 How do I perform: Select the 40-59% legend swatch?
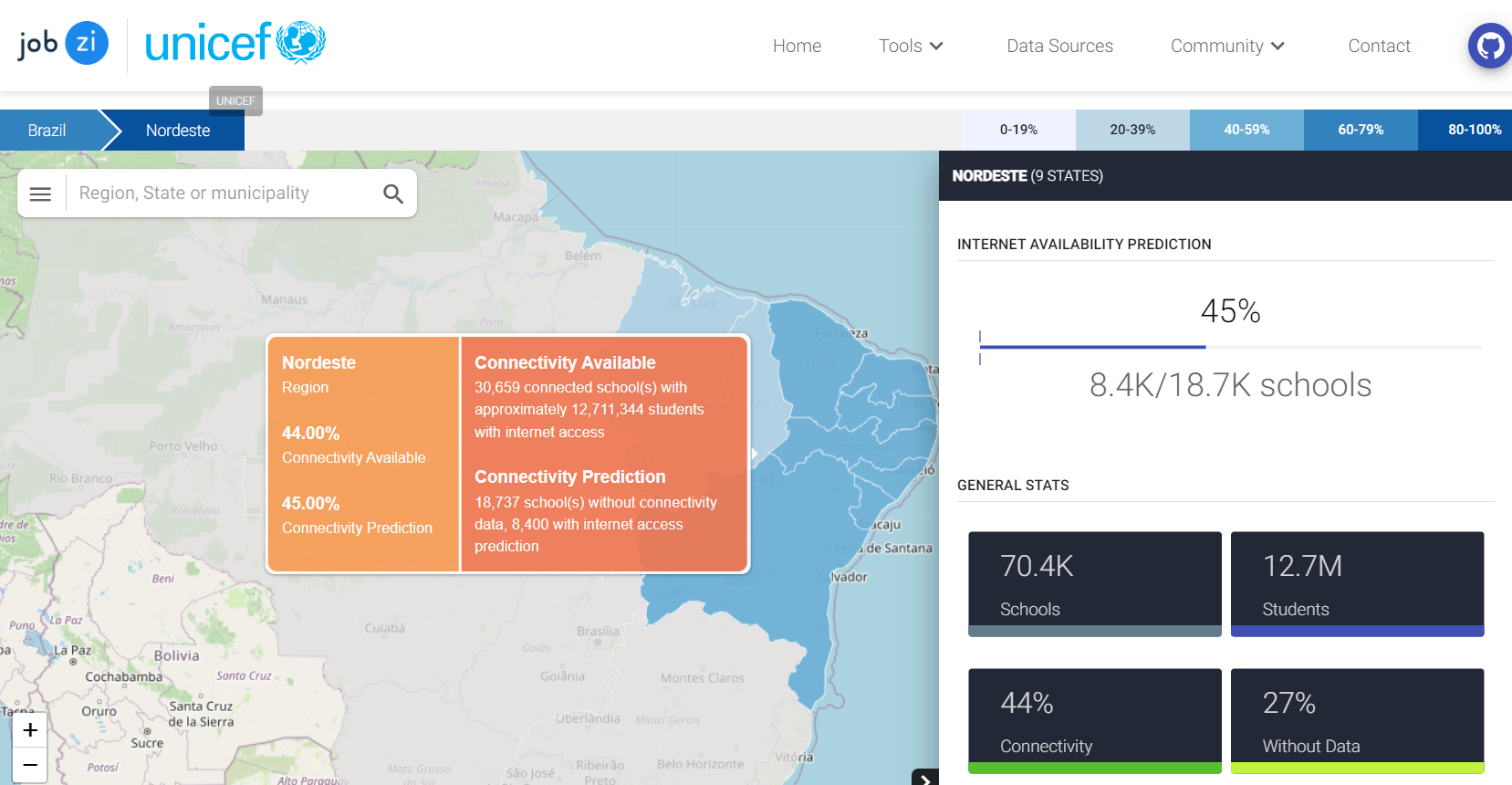1246,130
